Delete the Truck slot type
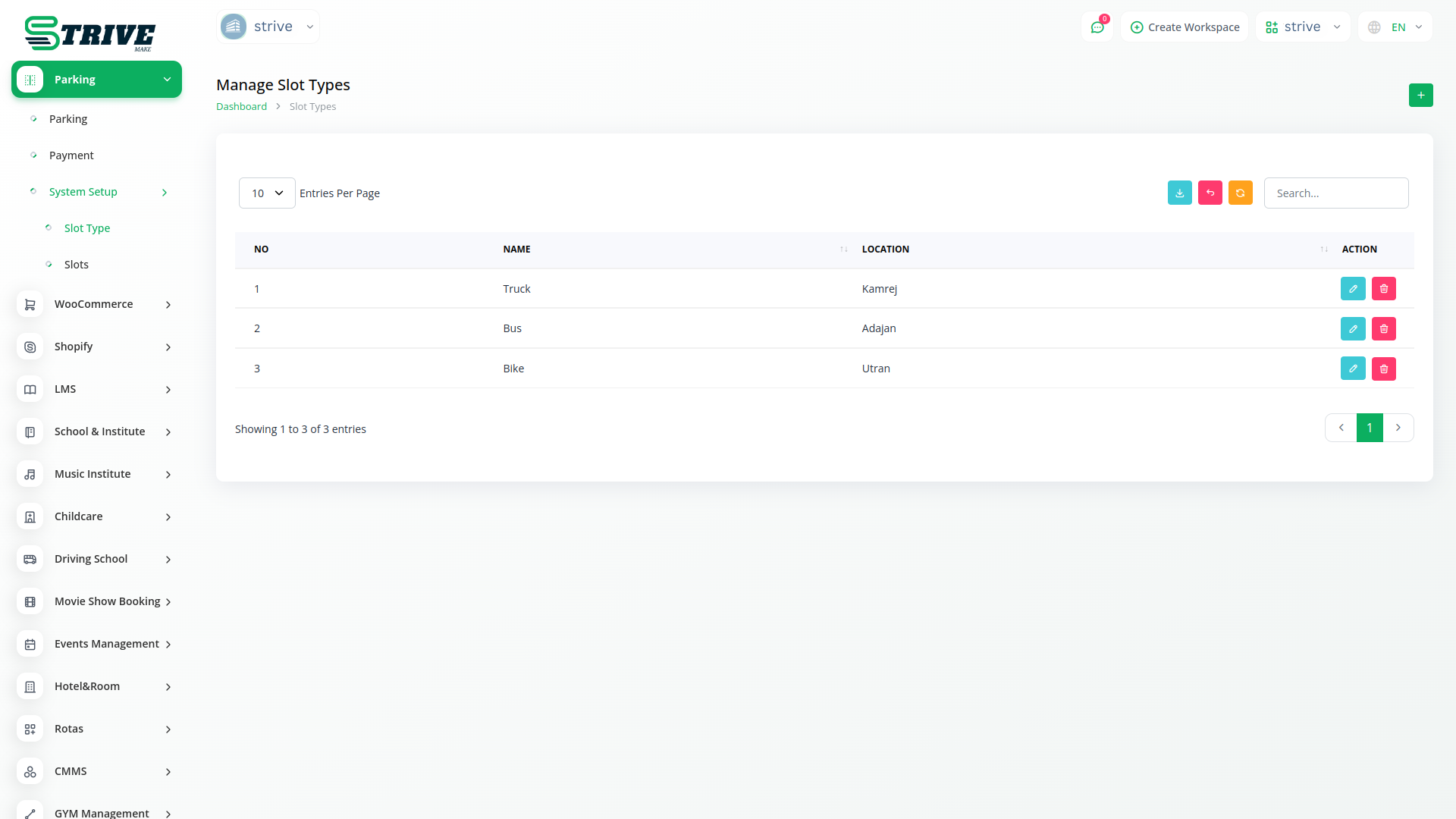 point(1383,289)
